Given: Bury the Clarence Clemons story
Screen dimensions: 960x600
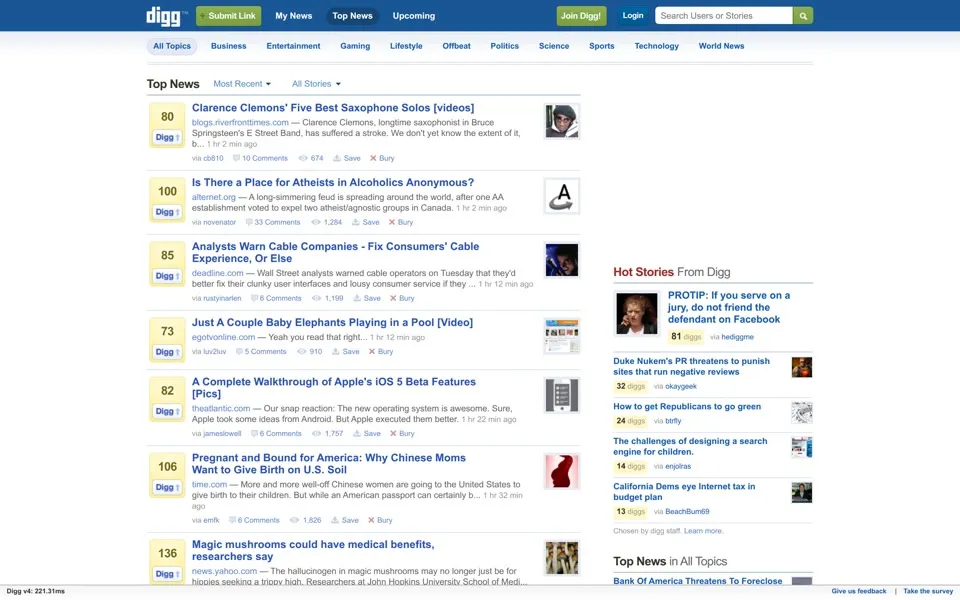Looking at the screenshot, I should (382, 158).
